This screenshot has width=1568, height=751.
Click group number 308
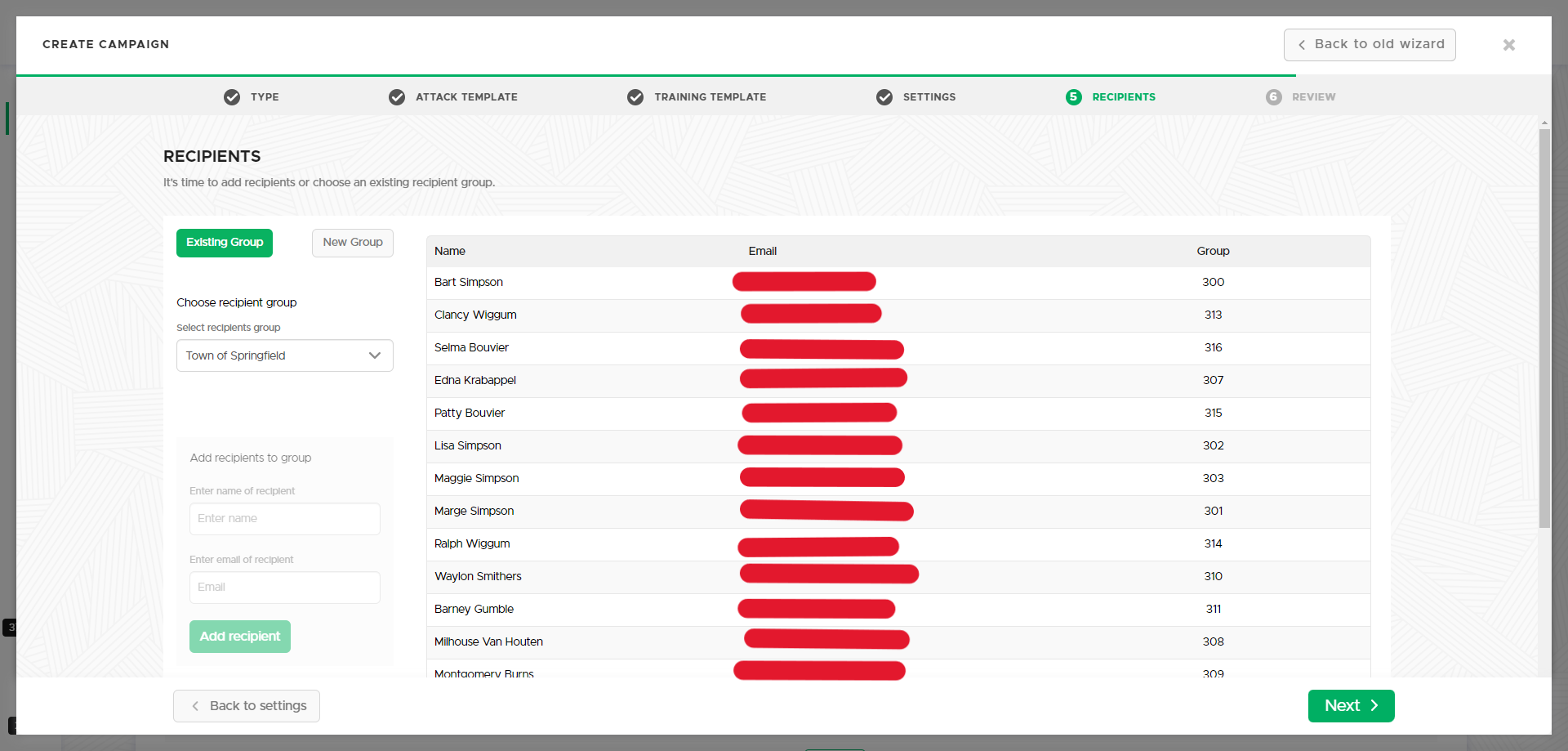point(1214,641)
